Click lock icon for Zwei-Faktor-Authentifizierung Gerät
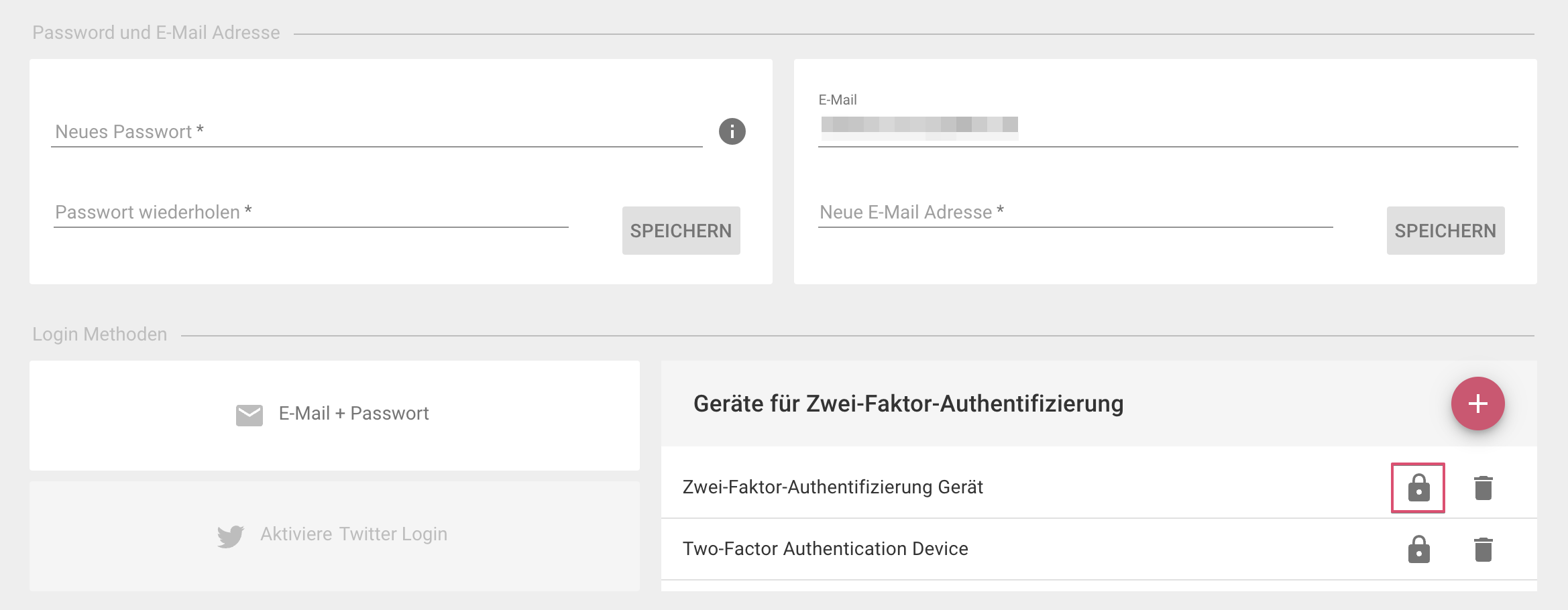This screenshot has height=610, width=1568. pyautogui.click(x=1418, y=487)
